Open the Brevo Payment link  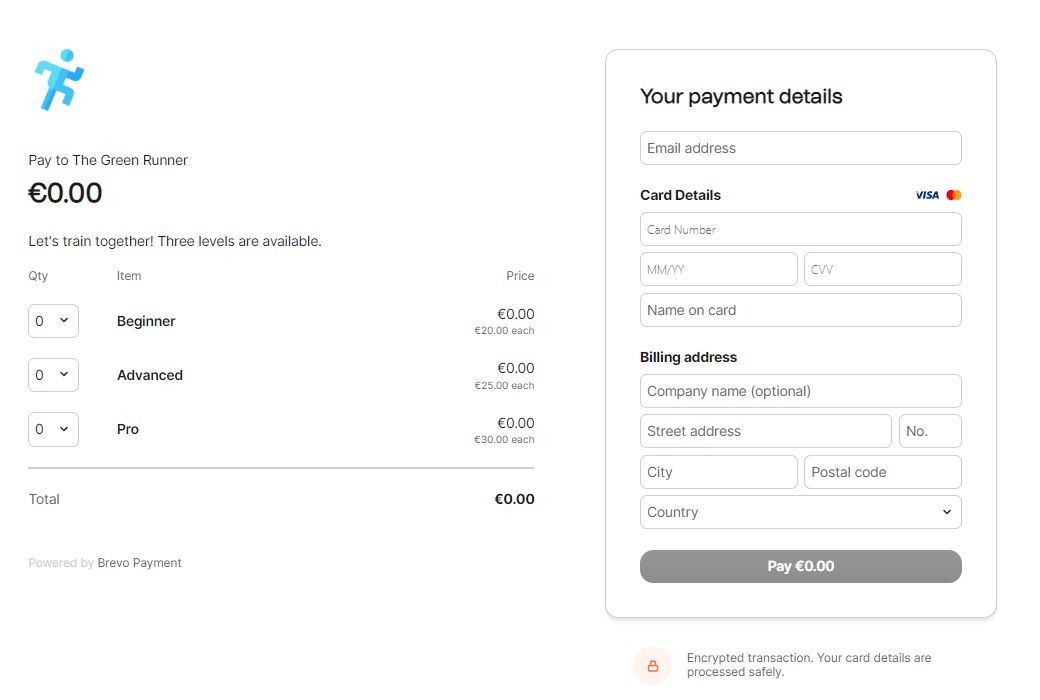[x=139, y=563]
